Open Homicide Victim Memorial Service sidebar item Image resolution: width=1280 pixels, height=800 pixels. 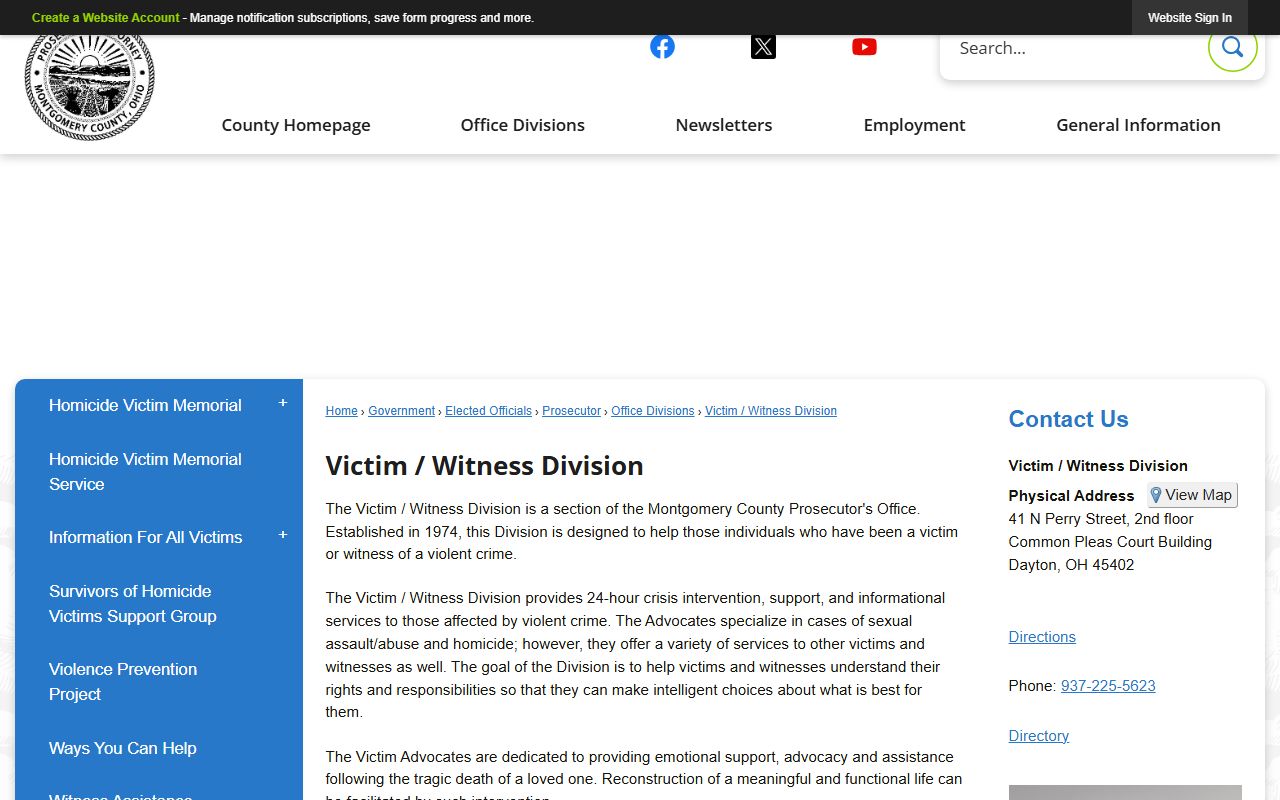pos(145,471)
